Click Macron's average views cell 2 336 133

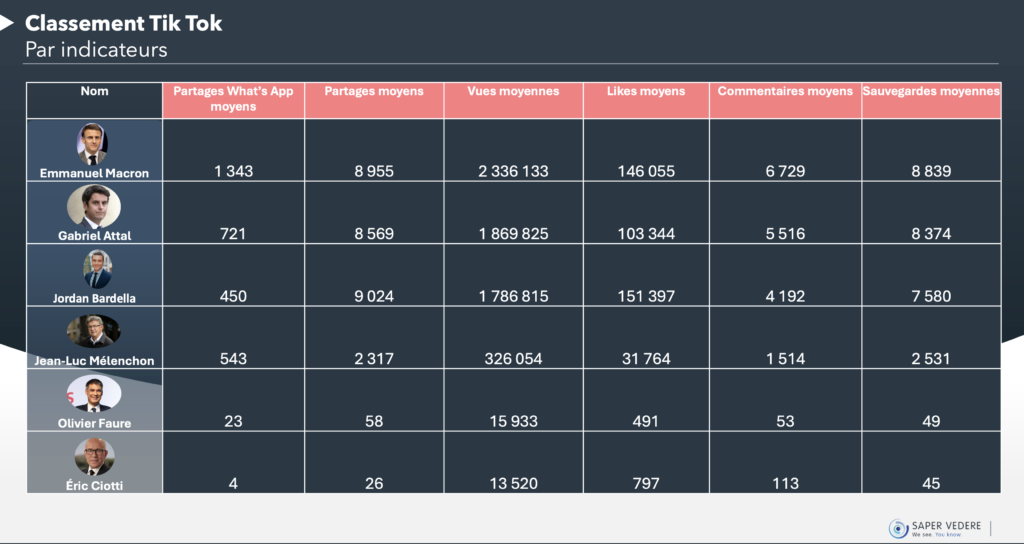click(513, 171)
